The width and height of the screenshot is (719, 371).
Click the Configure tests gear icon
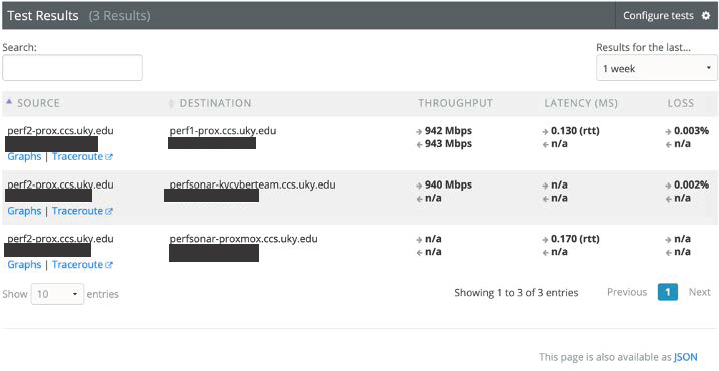point(706,16)
